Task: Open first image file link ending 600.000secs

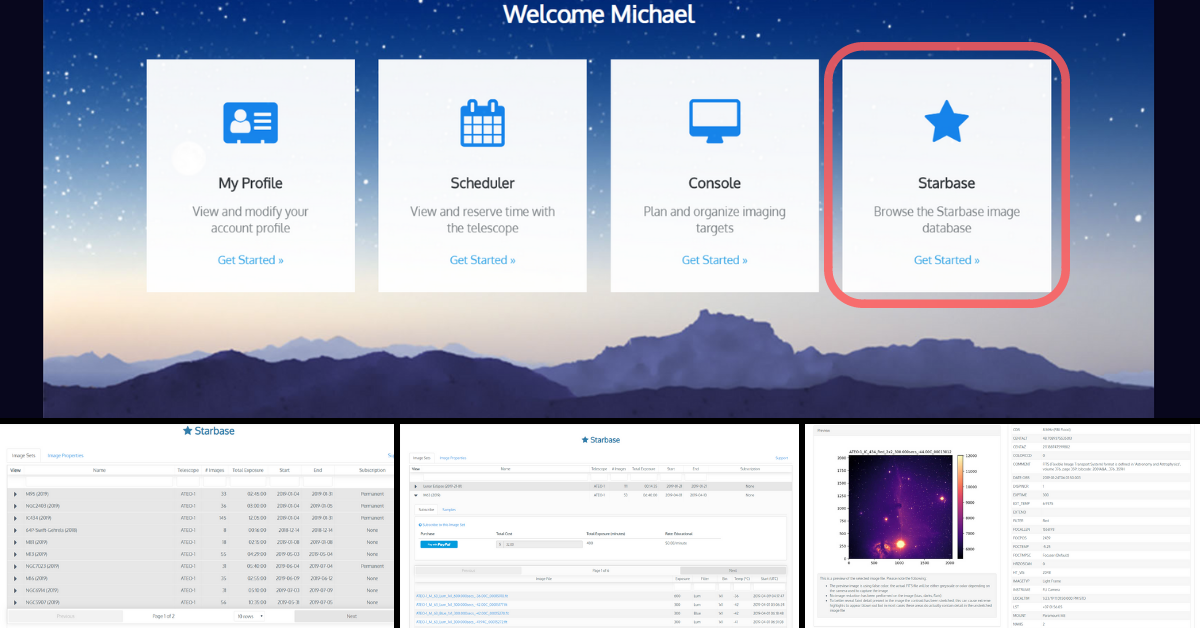Action: point(462,596)
